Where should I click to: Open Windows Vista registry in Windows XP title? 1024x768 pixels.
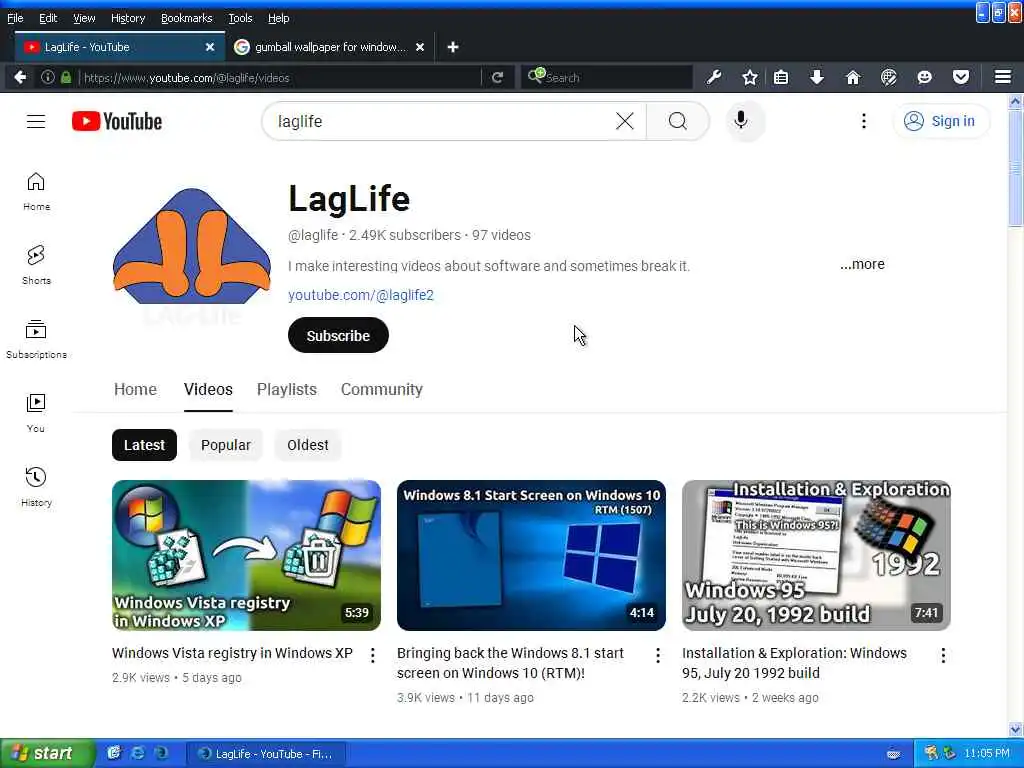point(232,653)
